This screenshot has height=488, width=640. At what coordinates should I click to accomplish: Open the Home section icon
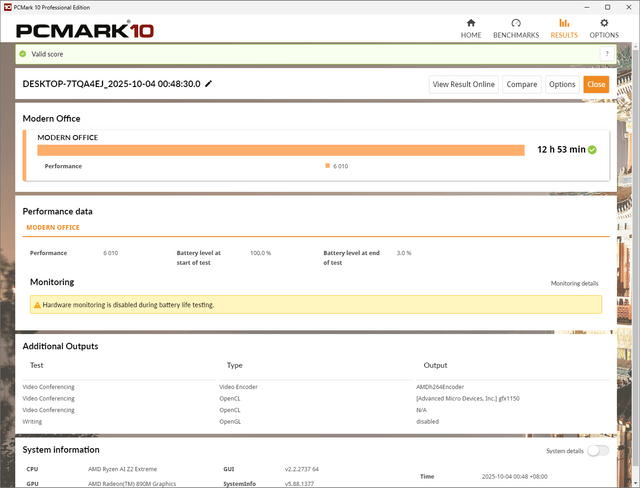click(471, 23)
